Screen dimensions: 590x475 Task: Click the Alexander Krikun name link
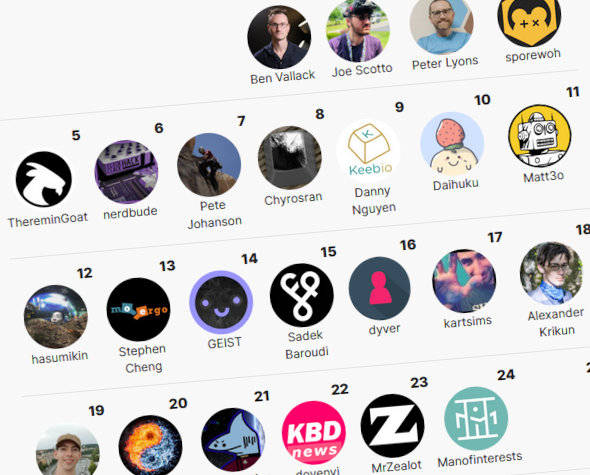556,322
